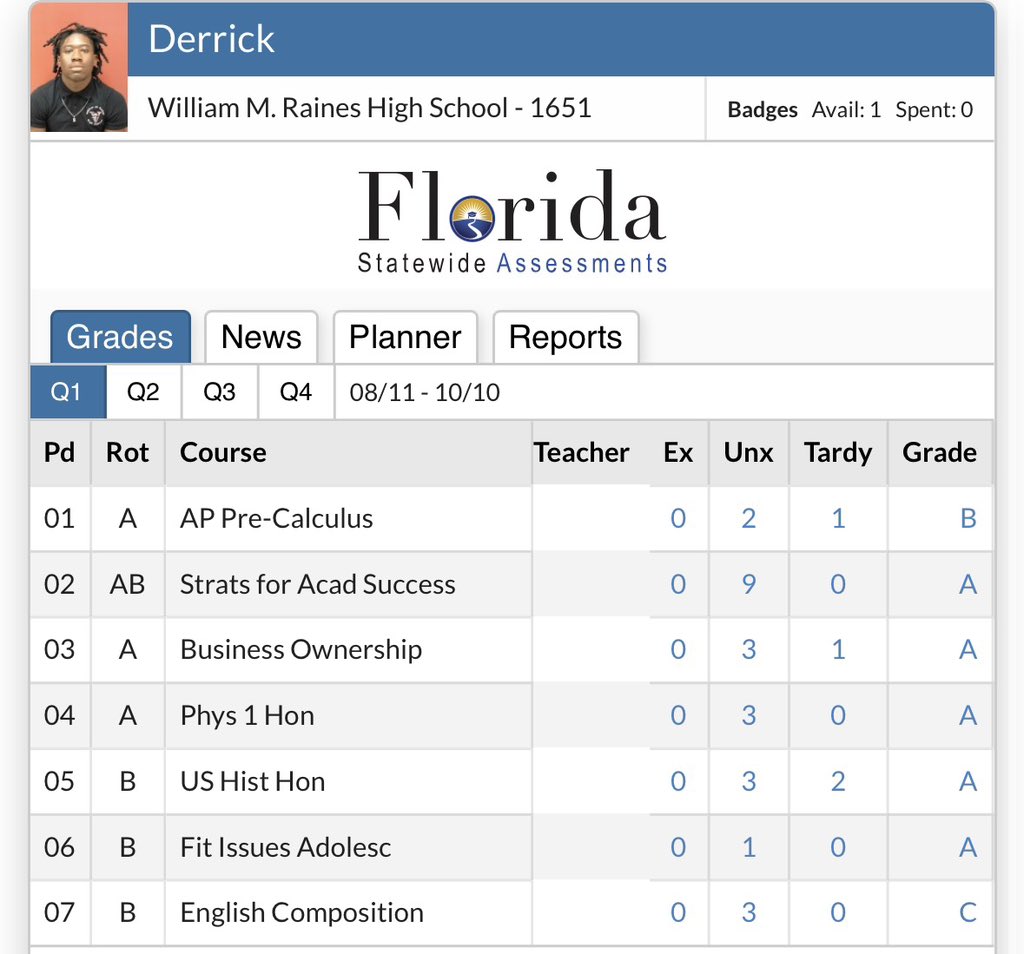The height and width of the screenshot is (954, 1024).
Task: Select the Q2 quarter tab
Action: (142, 392)
